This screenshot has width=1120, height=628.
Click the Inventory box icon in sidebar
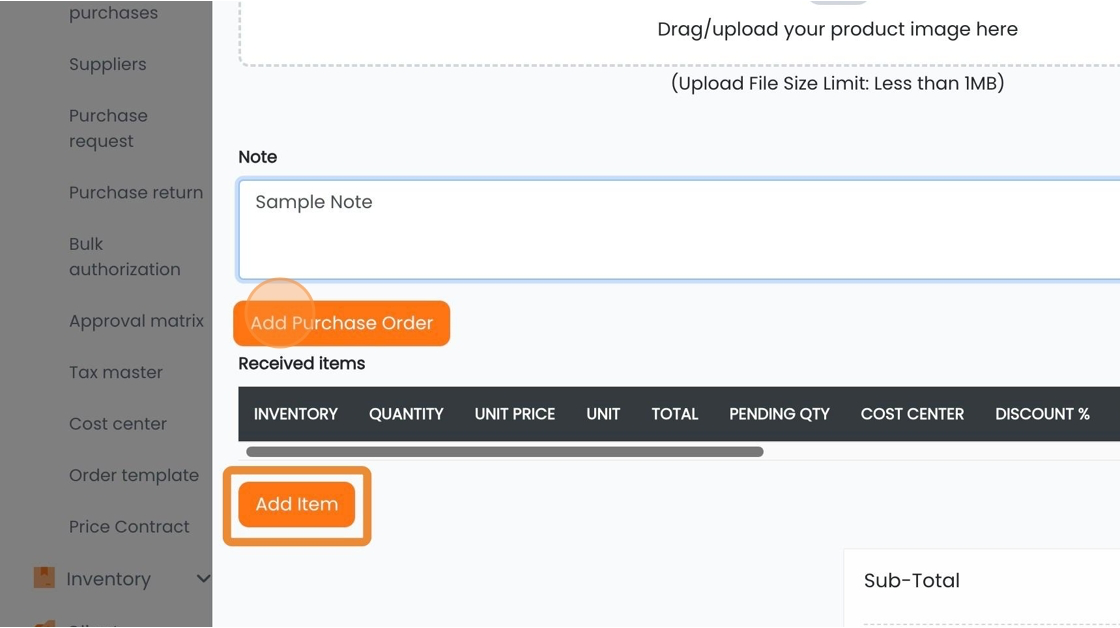click(44, 577)
